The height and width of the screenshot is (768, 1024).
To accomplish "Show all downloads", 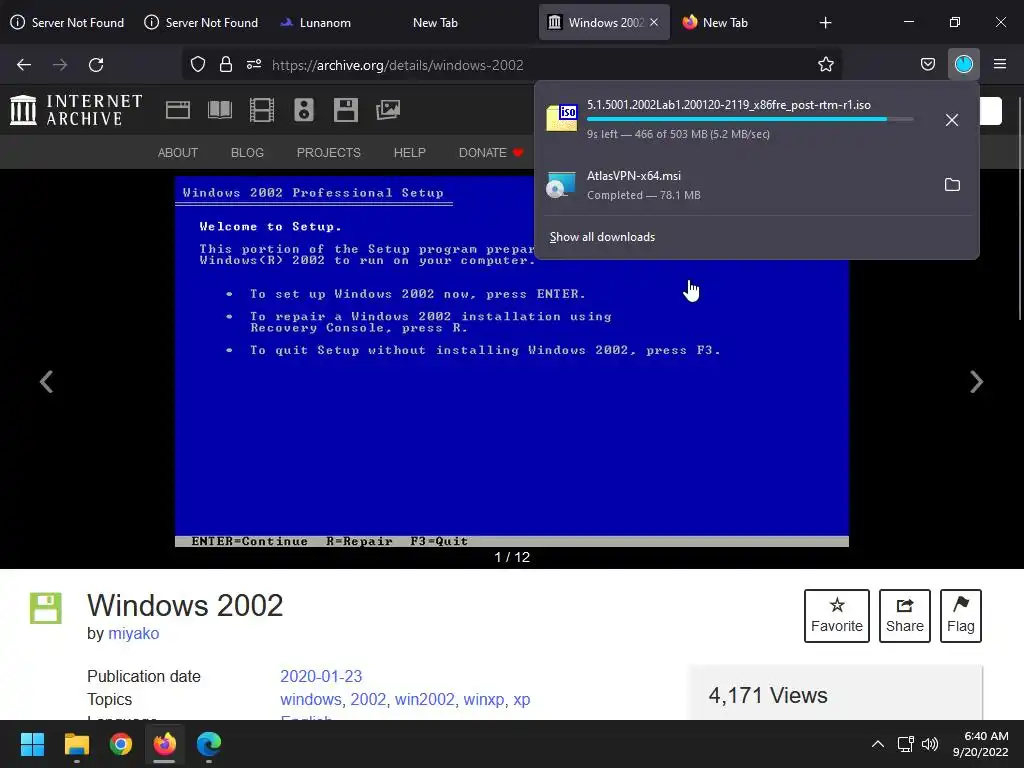I will click(602, 237).
